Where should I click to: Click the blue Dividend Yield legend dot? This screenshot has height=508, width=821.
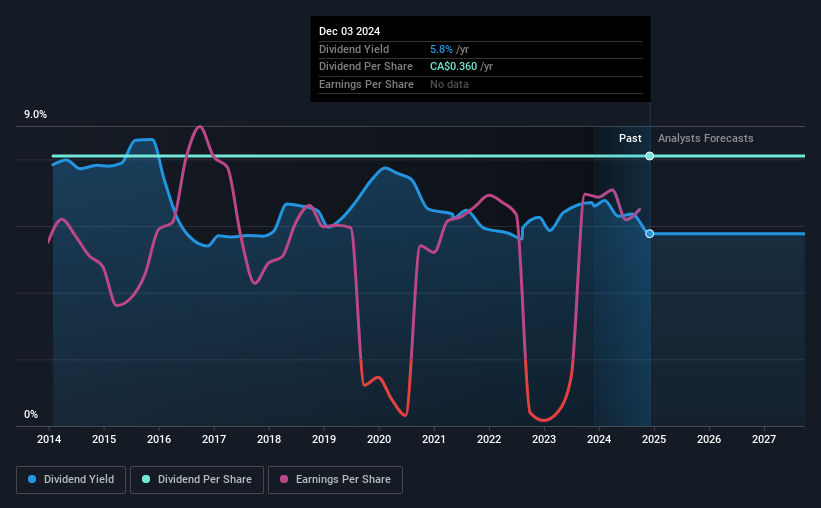(32, 479)
